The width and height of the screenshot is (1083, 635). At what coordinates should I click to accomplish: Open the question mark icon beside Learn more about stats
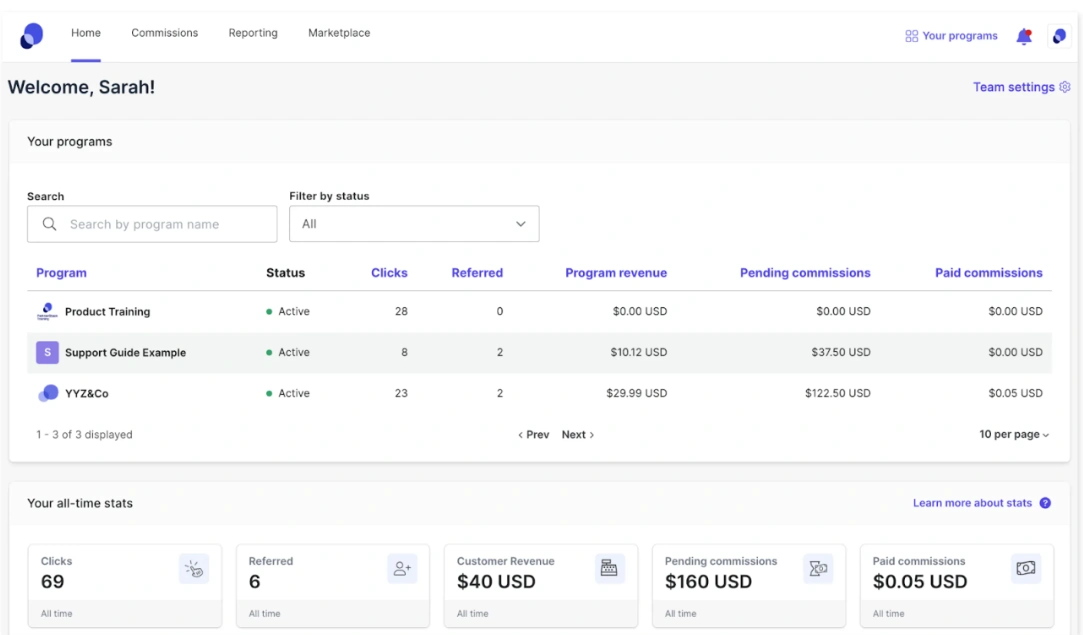pyautogui.click(x=1045, y=503)
